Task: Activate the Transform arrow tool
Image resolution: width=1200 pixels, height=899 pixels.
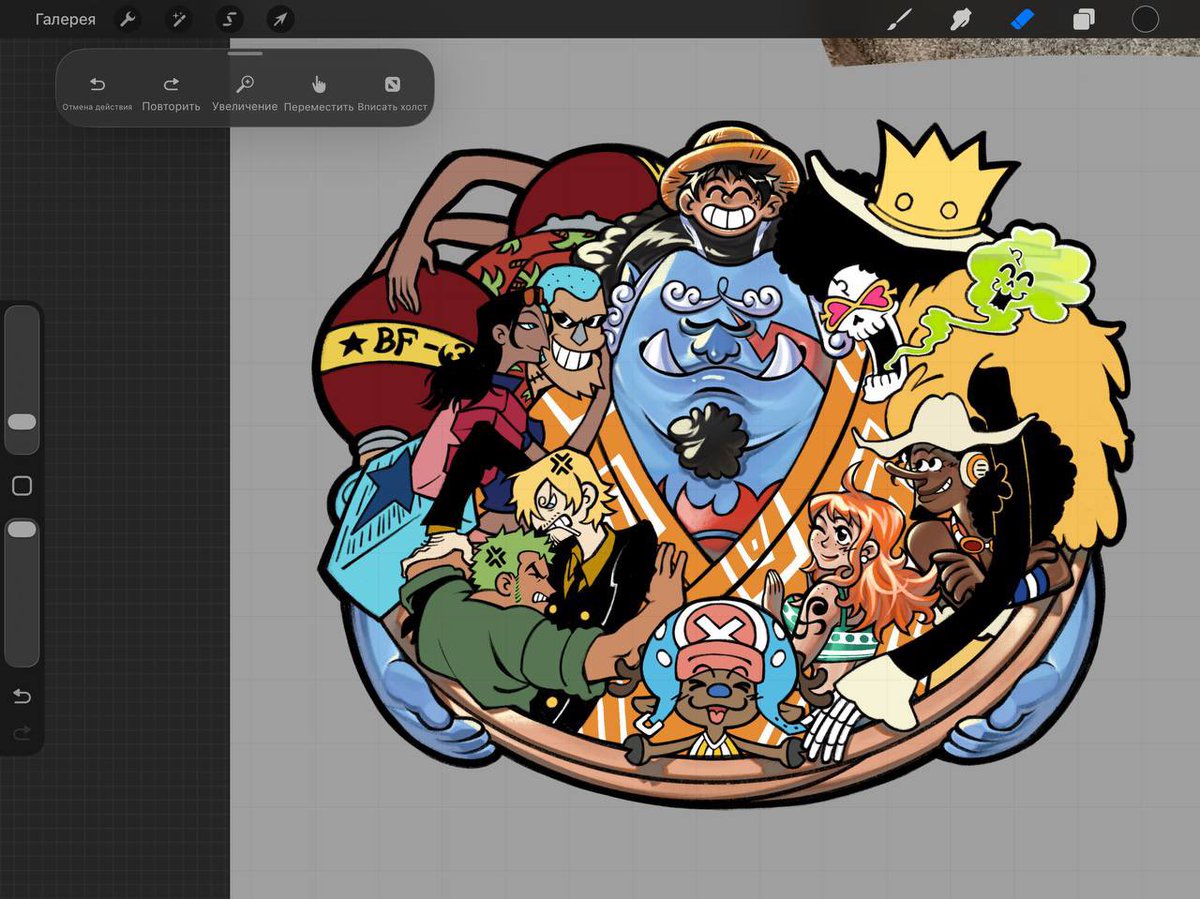Action: click(281, 19)
